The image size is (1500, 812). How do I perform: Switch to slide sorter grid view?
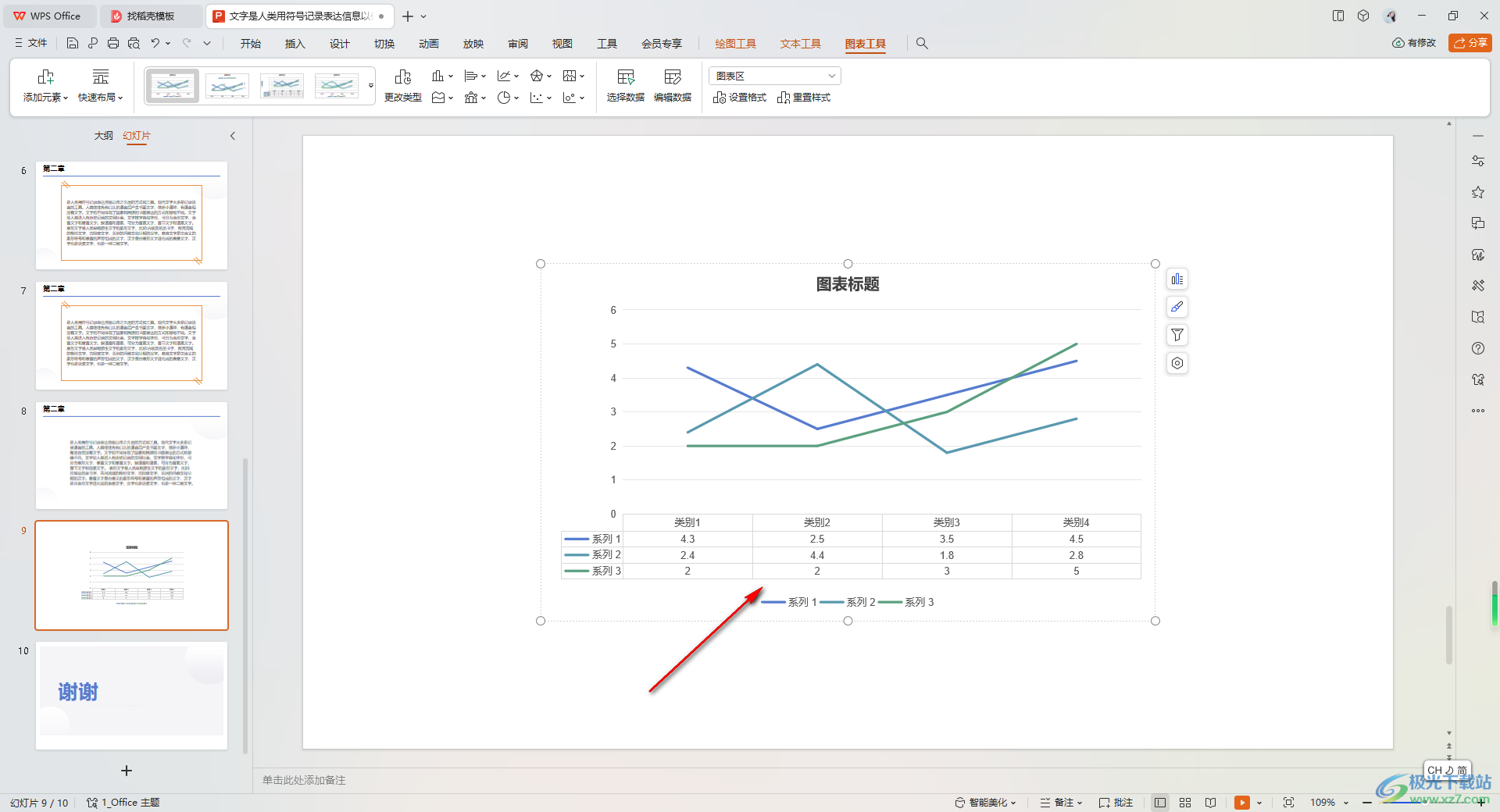point(1185,803)
